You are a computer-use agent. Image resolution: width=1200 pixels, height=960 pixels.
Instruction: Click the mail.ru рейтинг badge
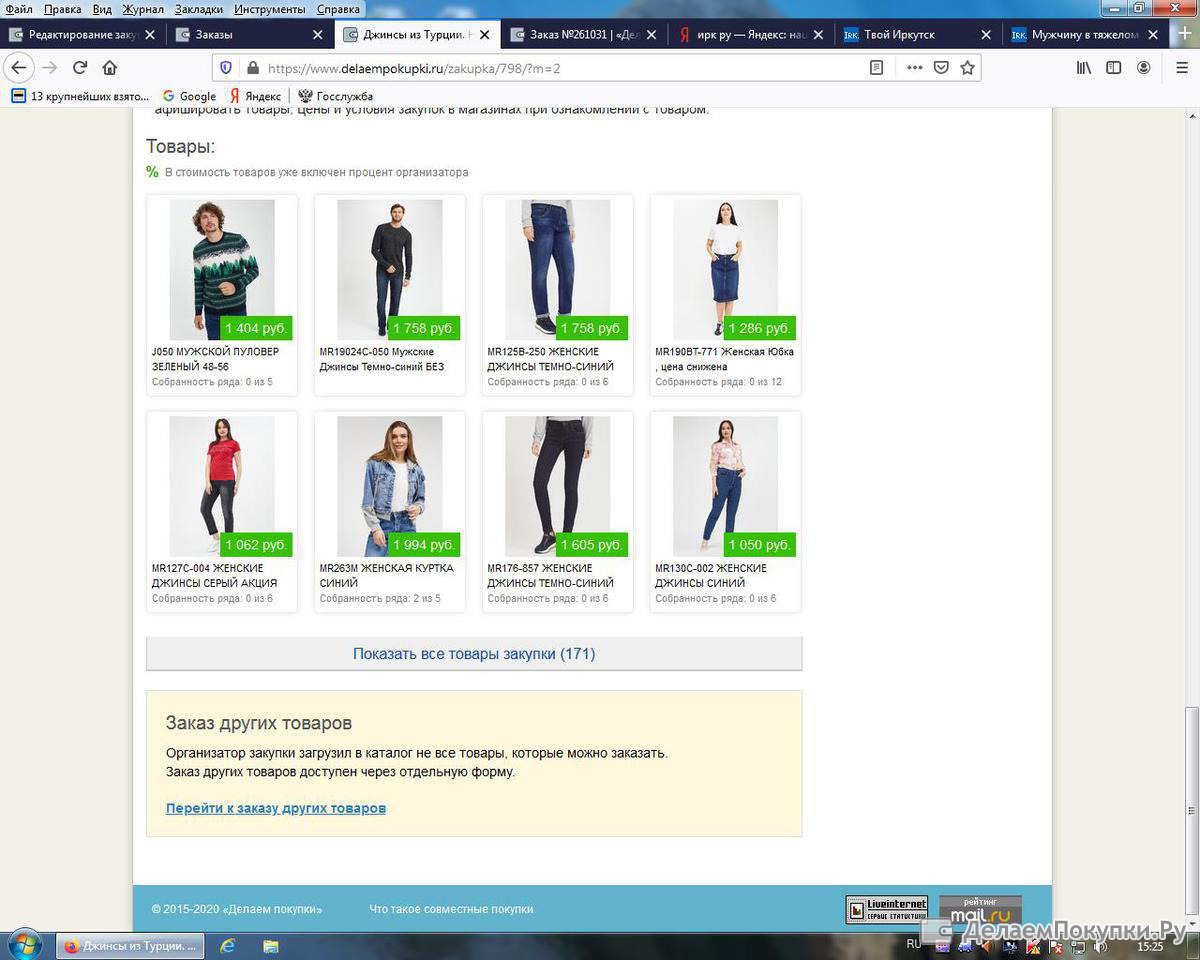coord(980,908)
